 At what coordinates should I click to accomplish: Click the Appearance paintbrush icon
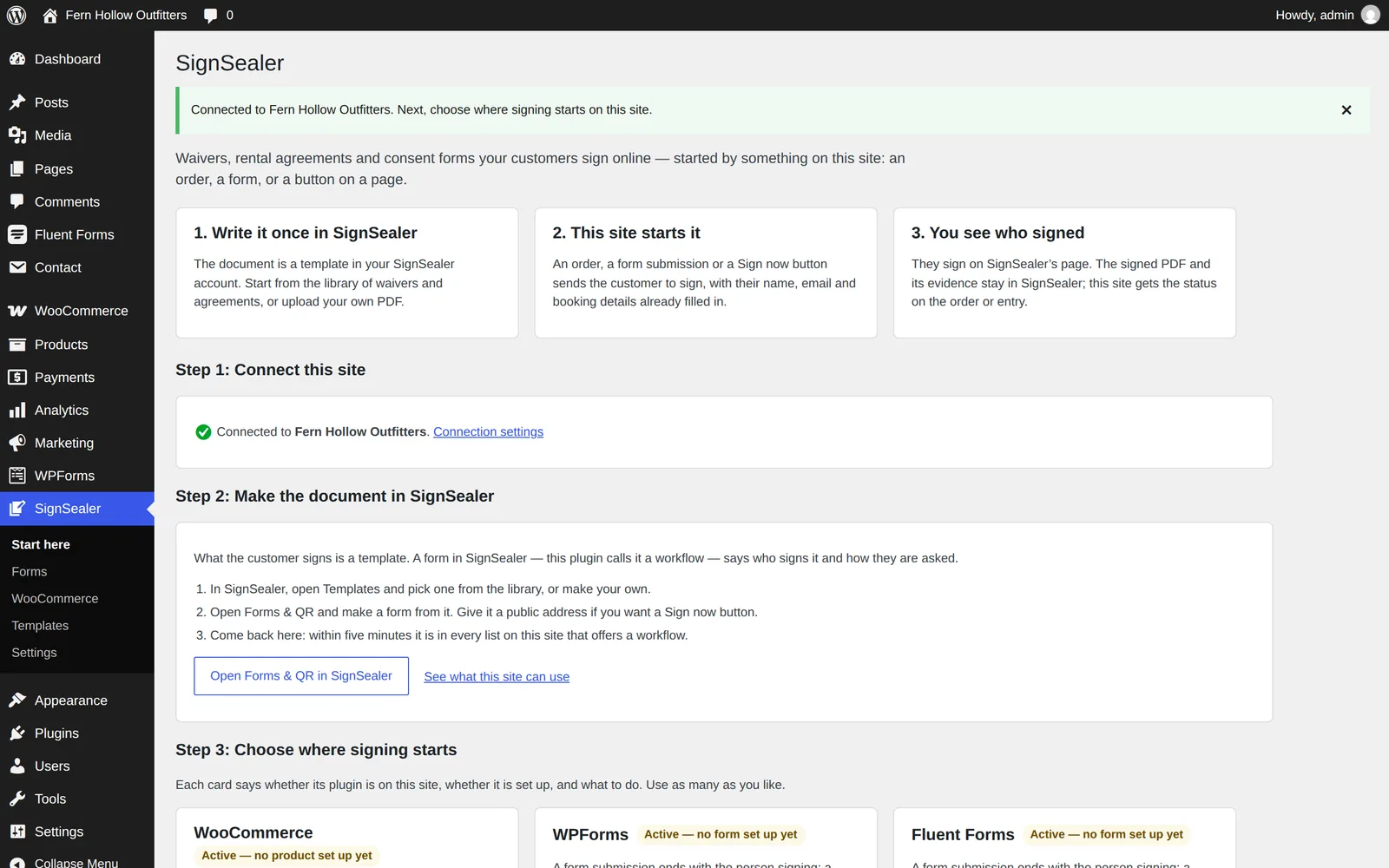click(17, 700)
